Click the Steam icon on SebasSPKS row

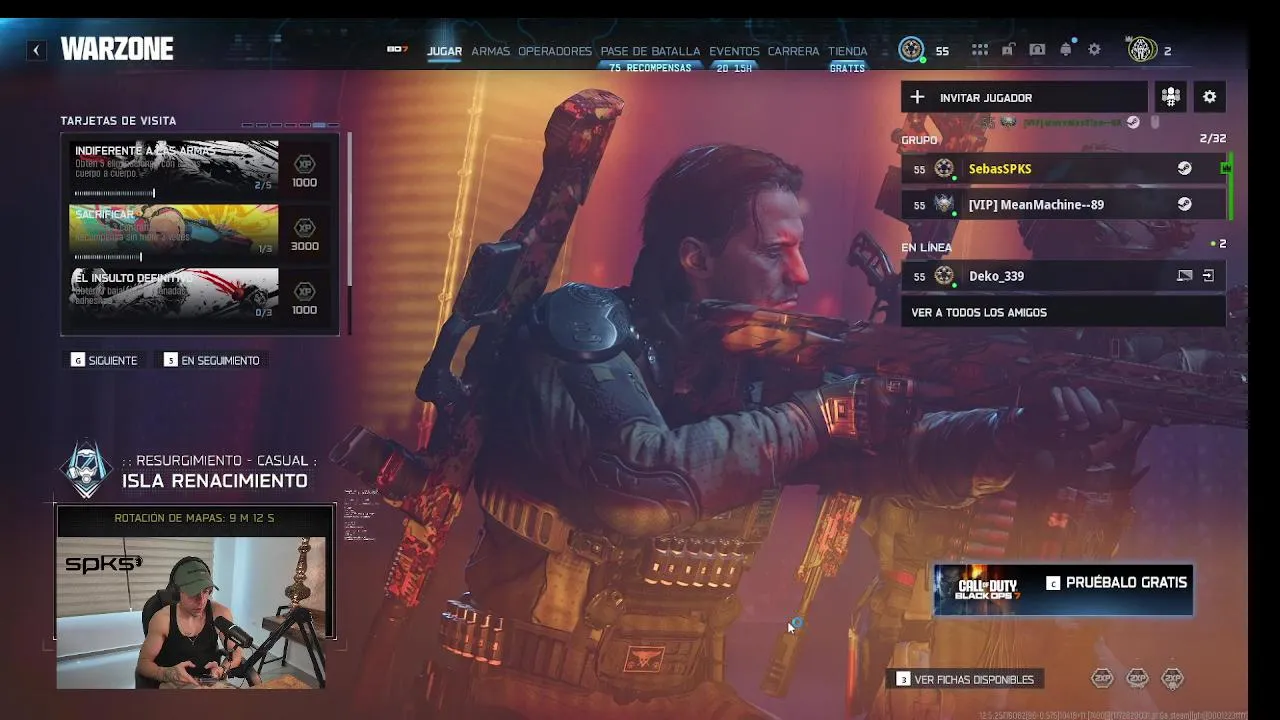1184,168
